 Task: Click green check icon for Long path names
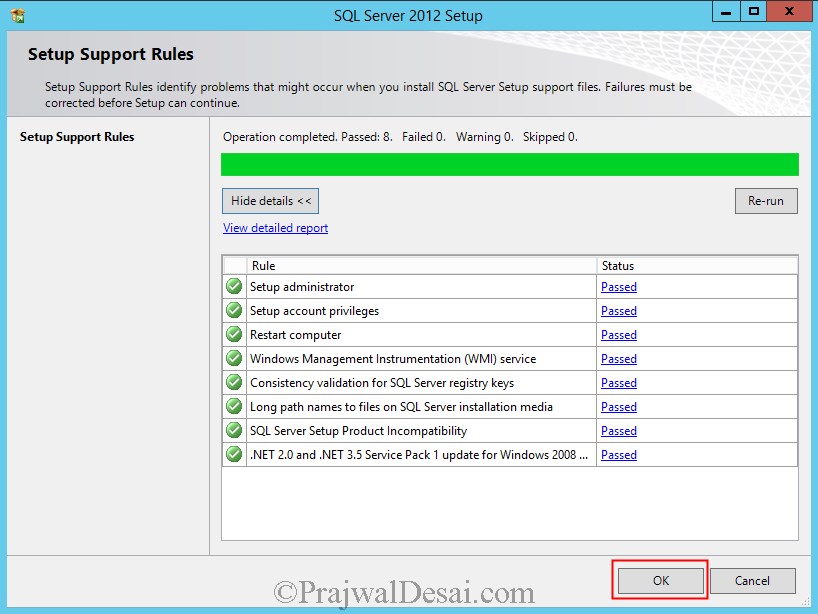coord(234,406)
